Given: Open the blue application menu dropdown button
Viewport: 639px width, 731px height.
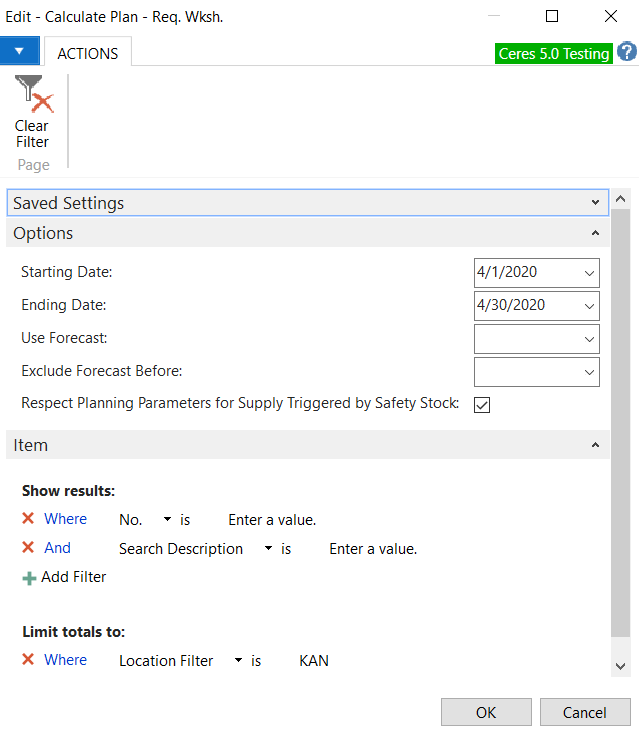Looking at the screenshot, I should pyautogui.click(x=20, y=51).
